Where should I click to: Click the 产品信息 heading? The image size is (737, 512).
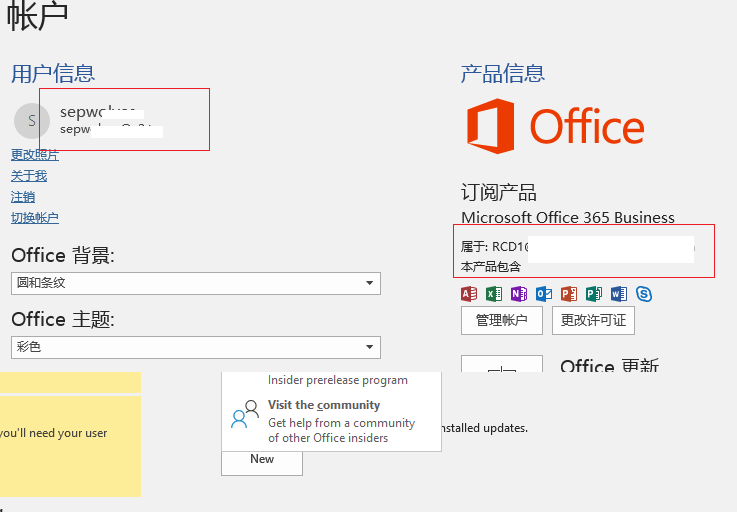502,74
